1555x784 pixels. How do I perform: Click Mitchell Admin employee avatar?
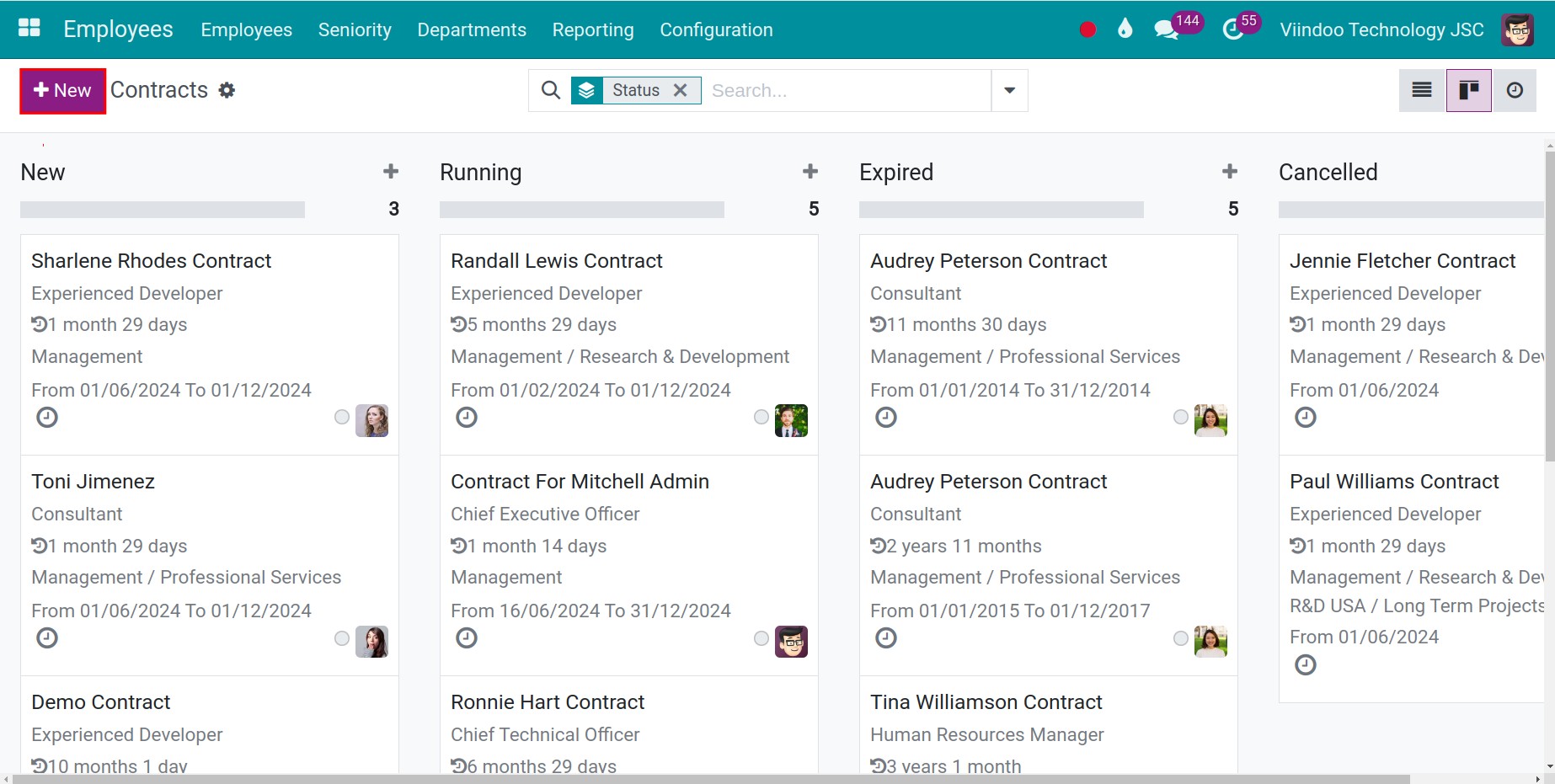pyautogui.click(x=791, y=642)
